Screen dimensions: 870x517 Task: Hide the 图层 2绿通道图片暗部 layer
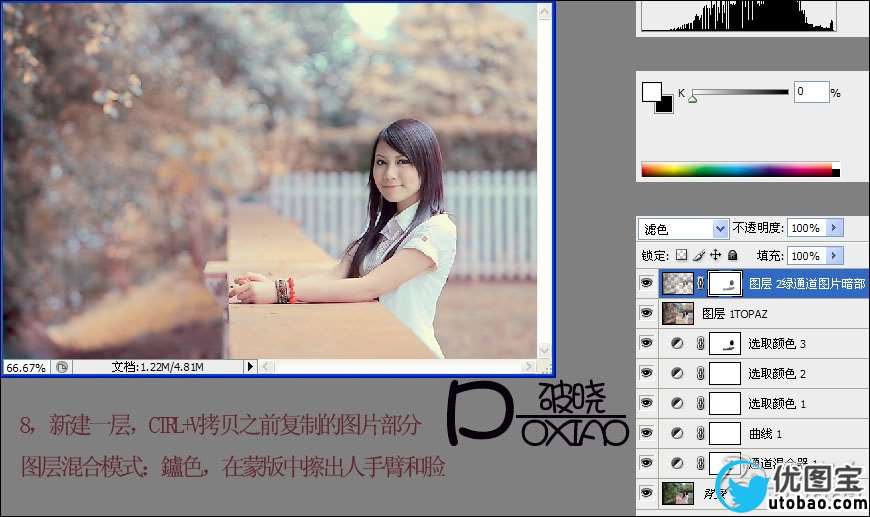tap(646, 283)
